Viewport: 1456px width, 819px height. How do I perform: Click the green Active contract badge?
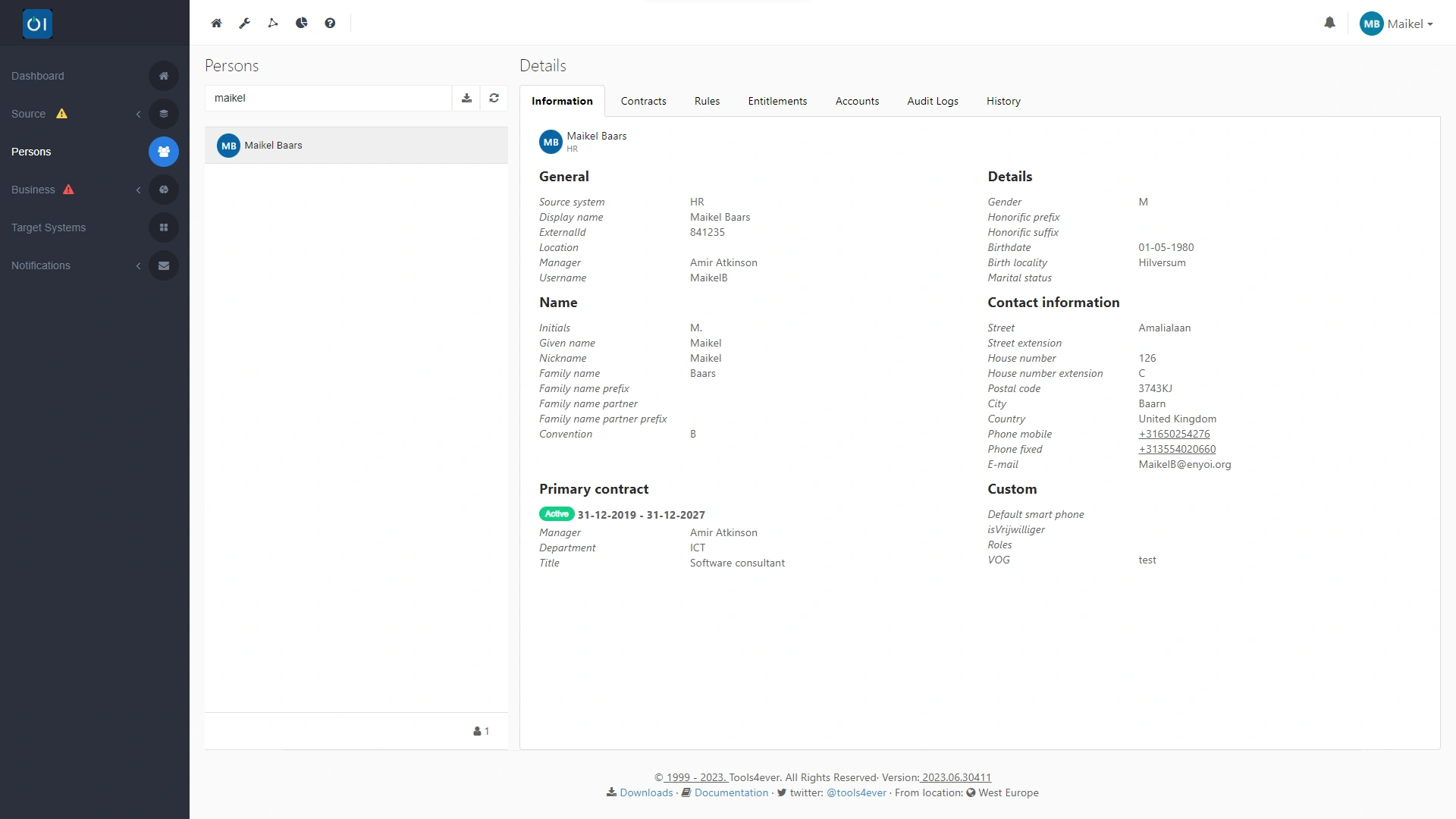(557, 514)
